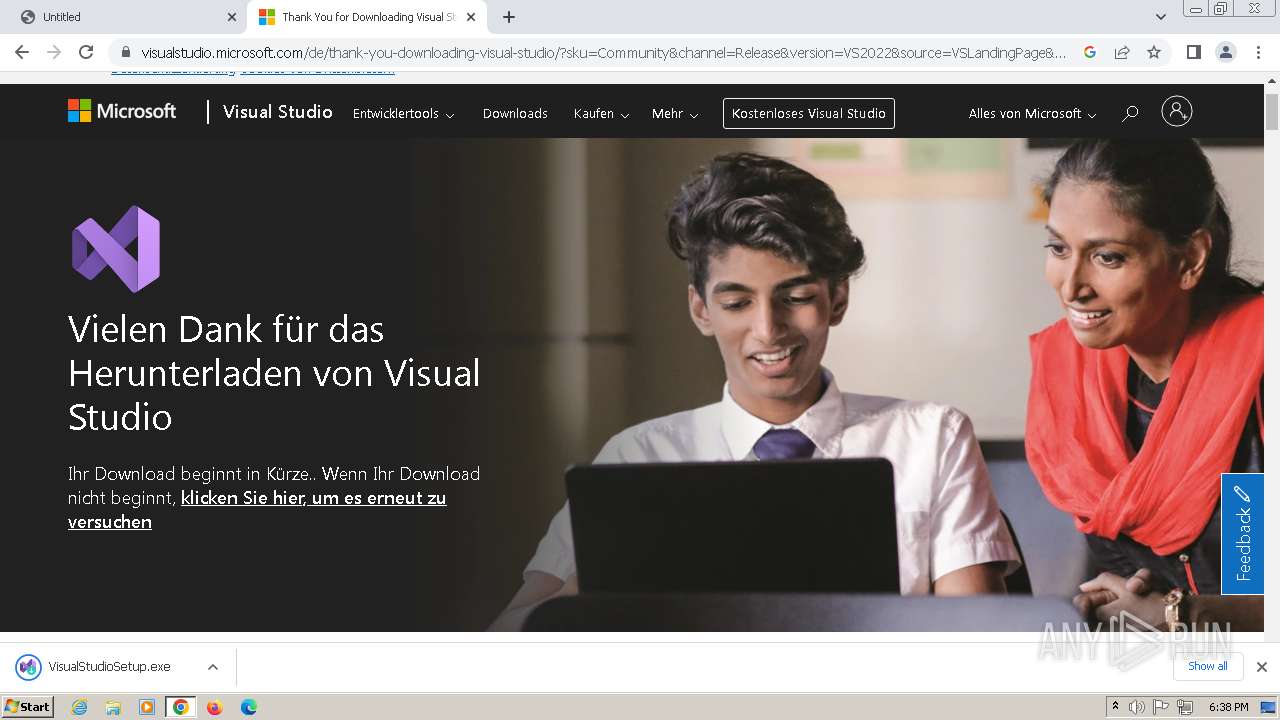Open Chrome three-dot menu
Image resolution: width=1280 pixels, height=720 pixels.
tap(1258, 52)
